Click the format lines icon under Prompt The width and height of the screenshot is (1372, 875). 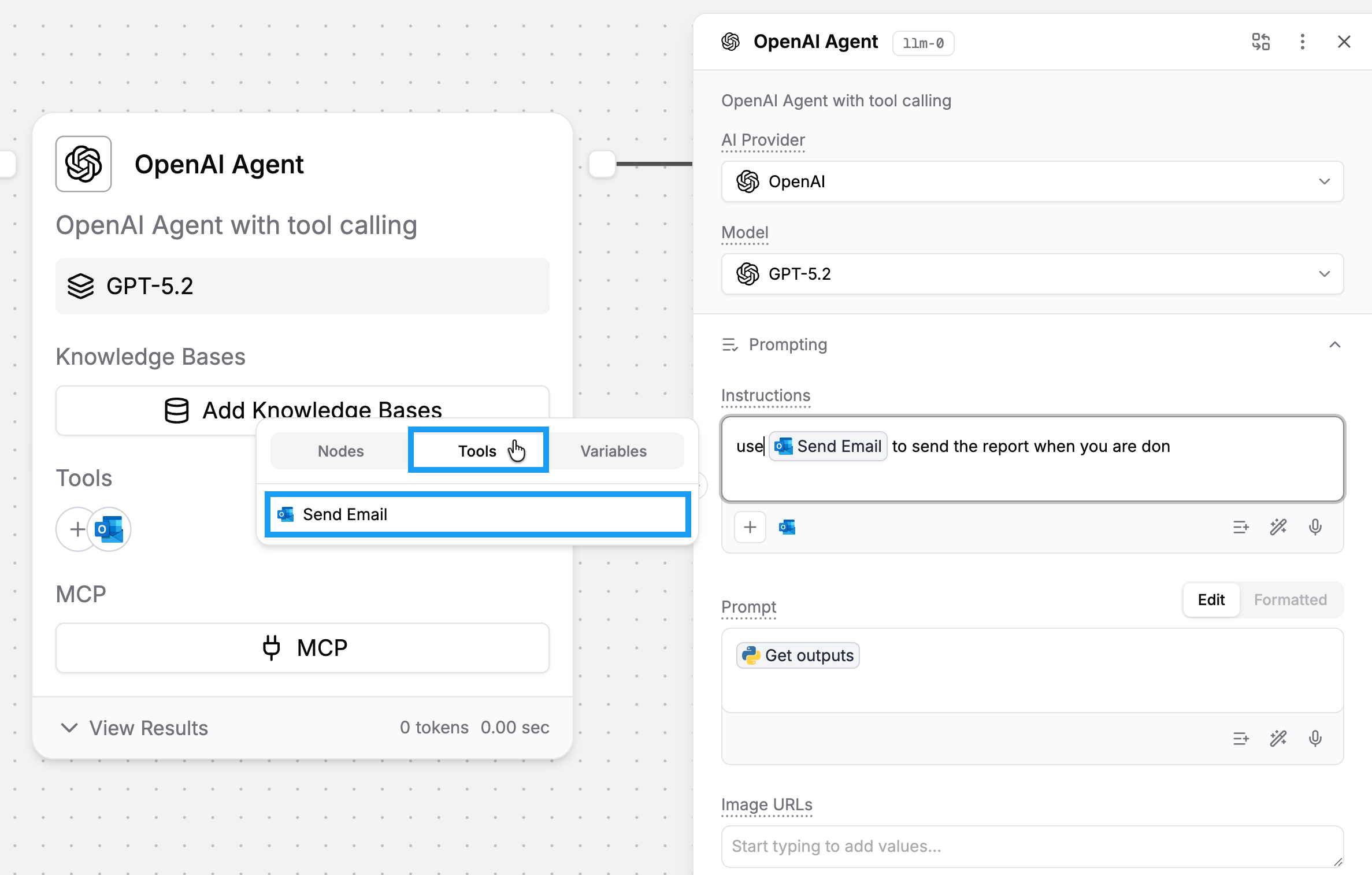(x=1240, y=739)
